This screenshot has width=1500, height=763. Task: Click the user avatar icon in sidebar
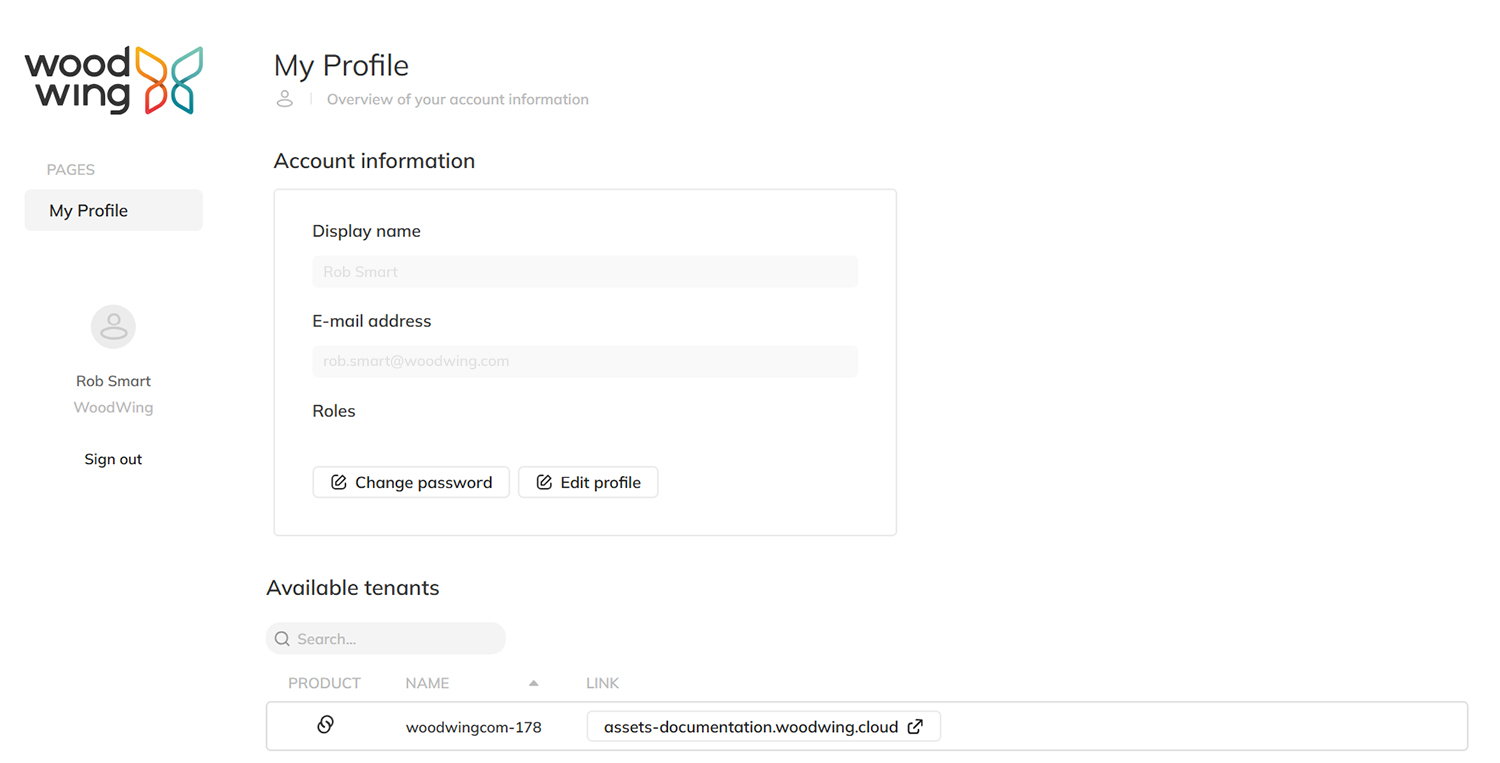[113, 327]
